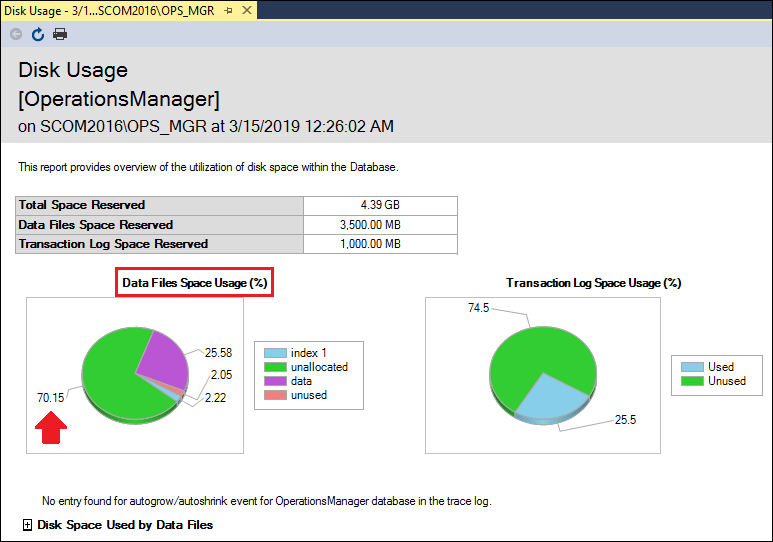Click the Transaction Log Space Usage (%) title
Screen dimensions: 773x542
594,283
